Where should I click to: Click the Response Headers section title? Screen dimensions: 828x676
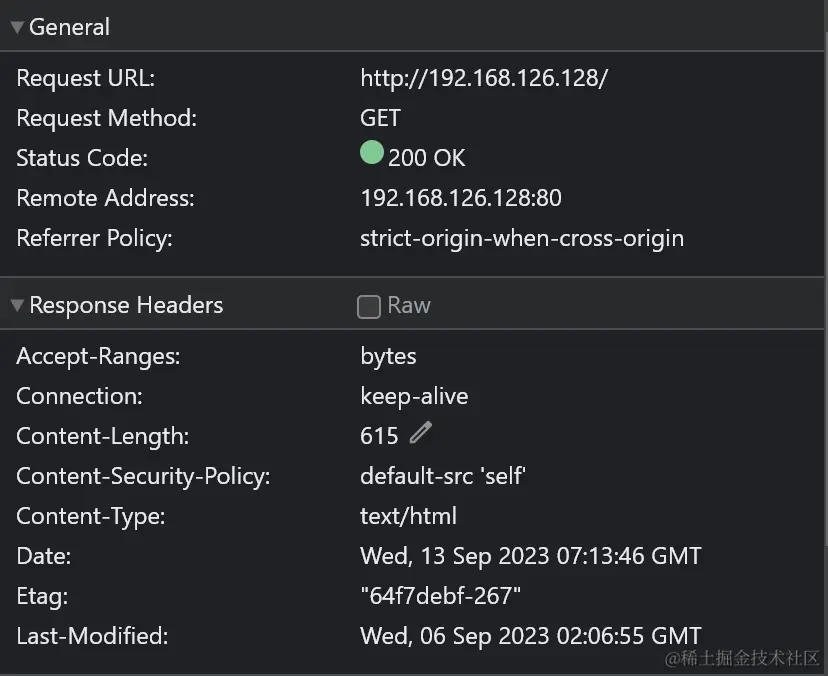tap(126, 305)
